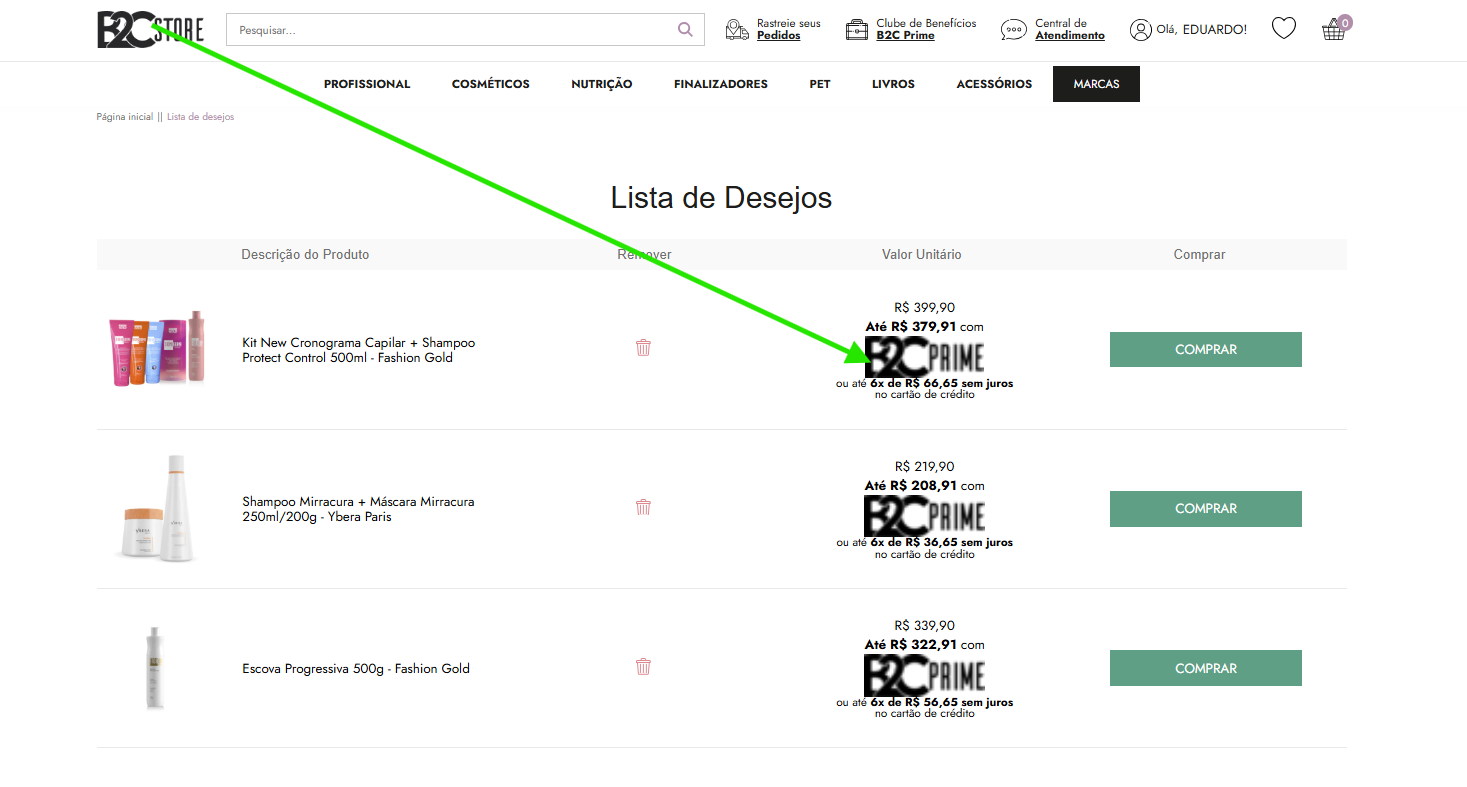Click the Lista de Desejos page heading
Viewport: 1467px width, 787px height.
tap(722, 197)
